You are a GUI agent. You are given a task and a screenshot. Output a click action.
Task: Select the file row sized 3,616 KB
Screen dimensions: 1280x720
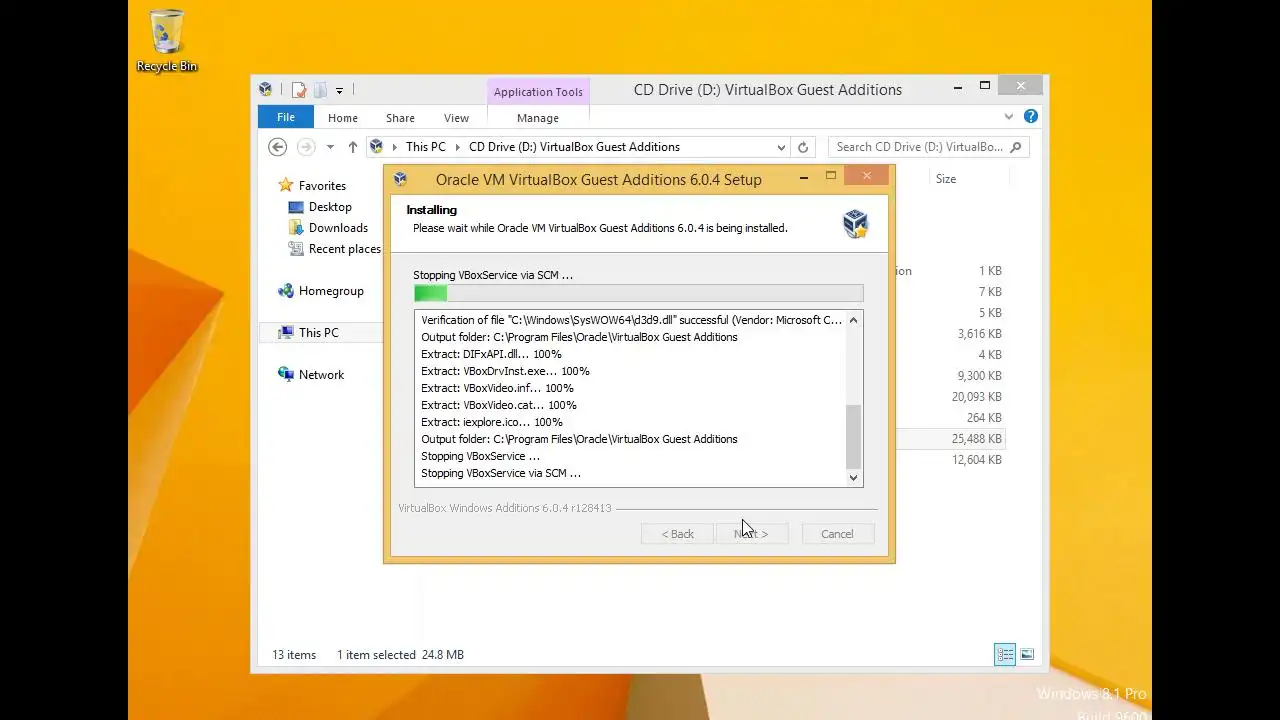tap(950, 334)
